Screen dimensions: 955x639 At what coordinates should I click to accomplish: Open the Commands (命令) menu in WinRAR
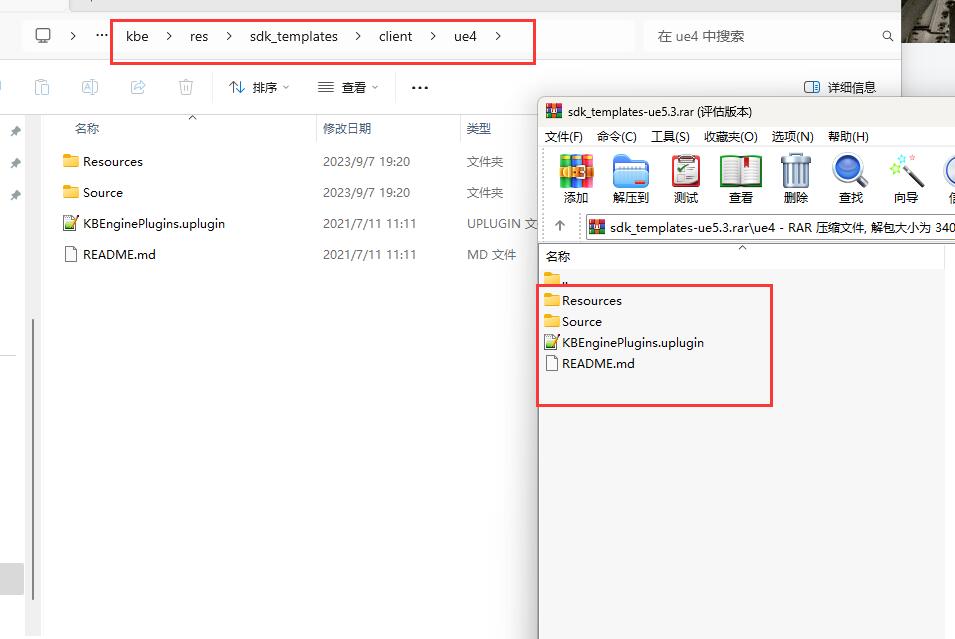coord(616,136)
